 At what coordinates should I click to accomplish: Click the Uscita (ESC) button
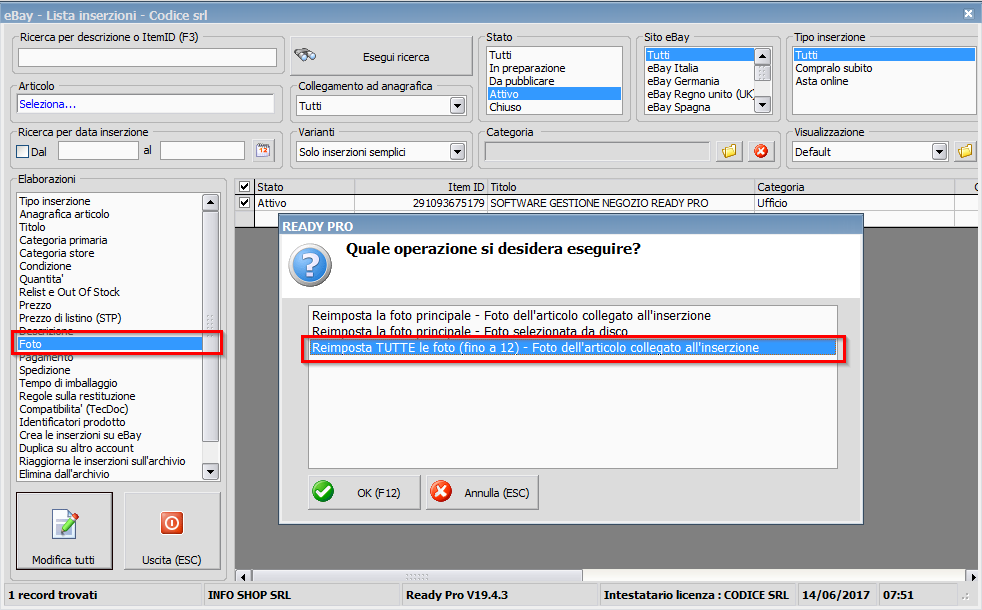coord(172,530)
